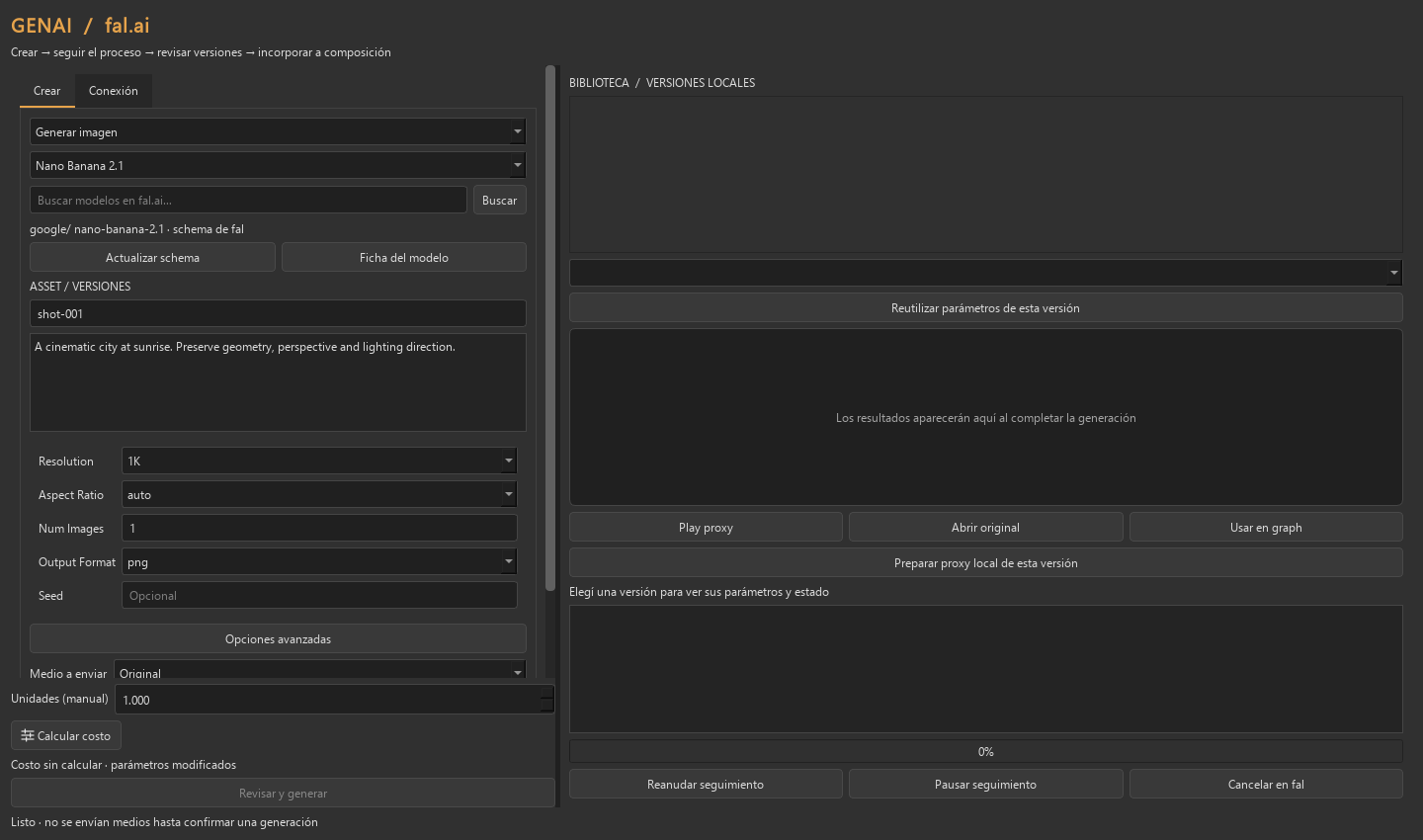This screenshot has height=840, width=1423.
Task: Click inside the cinematic city prompt text area
Action: click(278, 382)
